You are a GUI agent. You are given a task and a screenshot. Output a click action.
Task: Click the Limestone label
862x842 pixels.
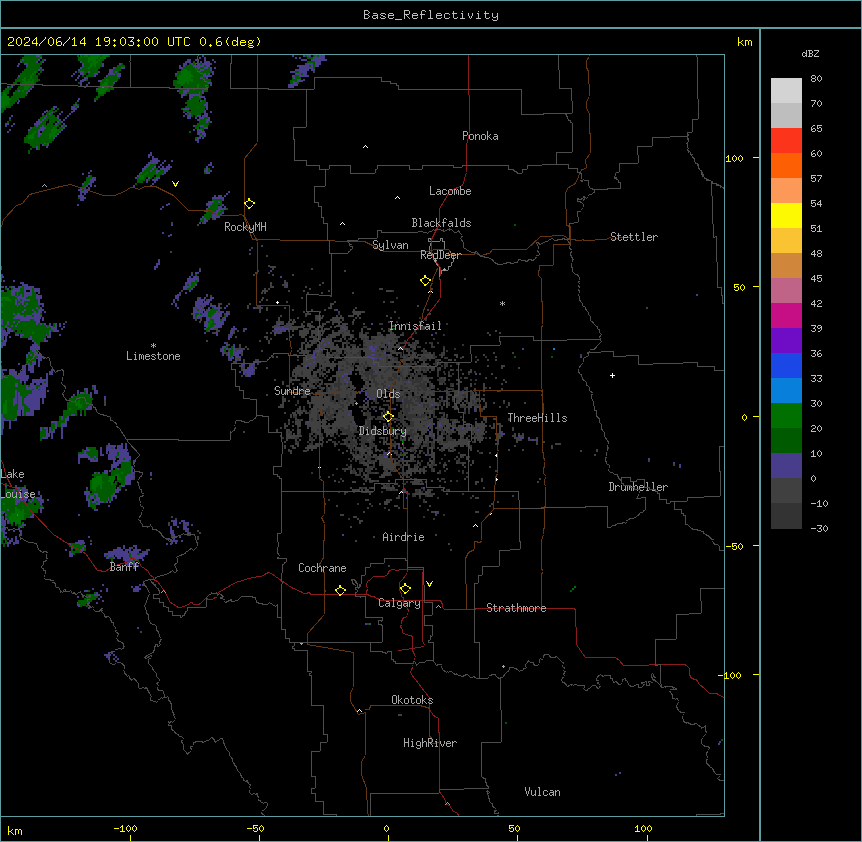(x=153, y=356)
